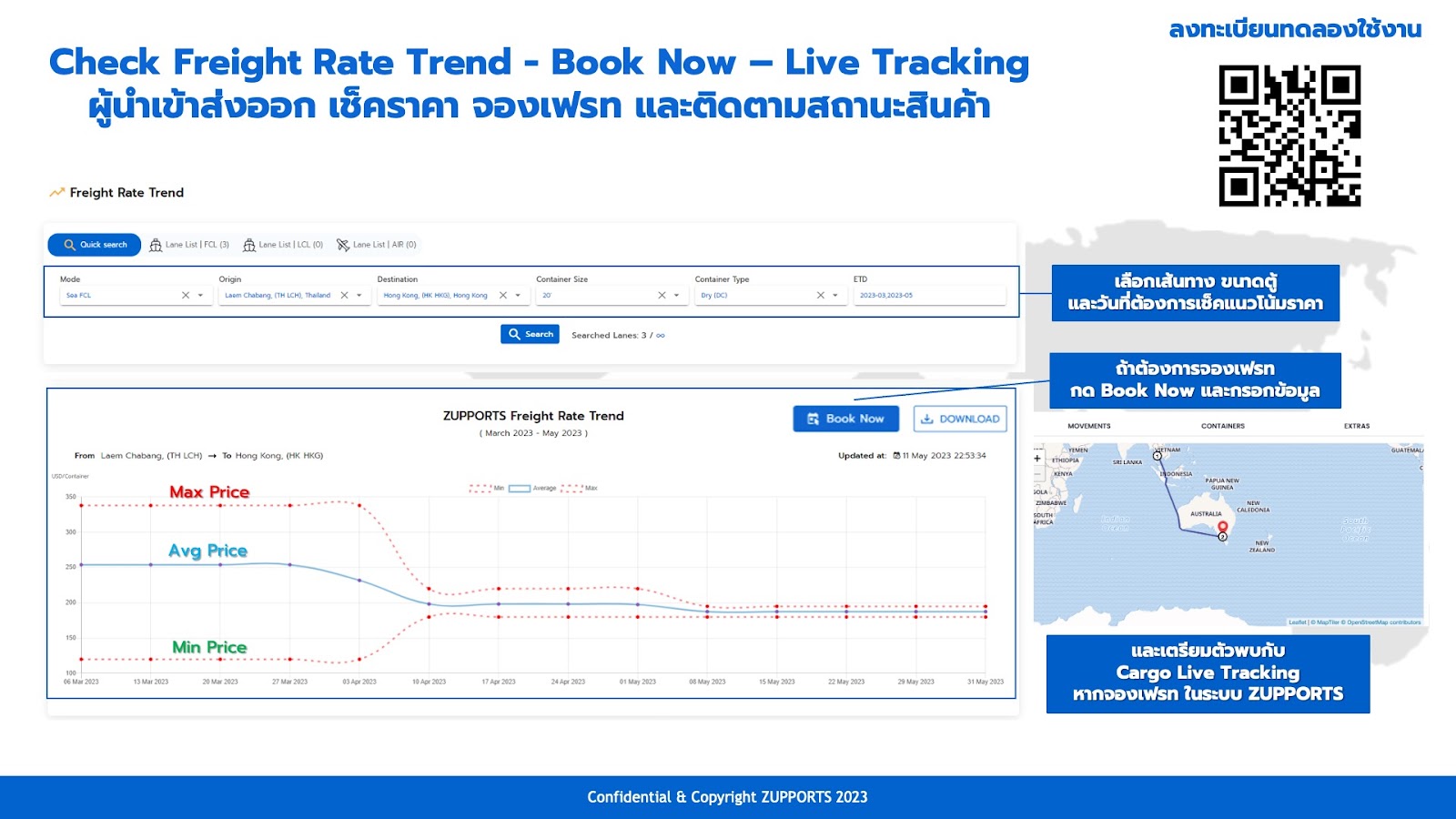Click the blue Search button
The width and height of the screenshot is (1456, 819).
tap(530, 335)
